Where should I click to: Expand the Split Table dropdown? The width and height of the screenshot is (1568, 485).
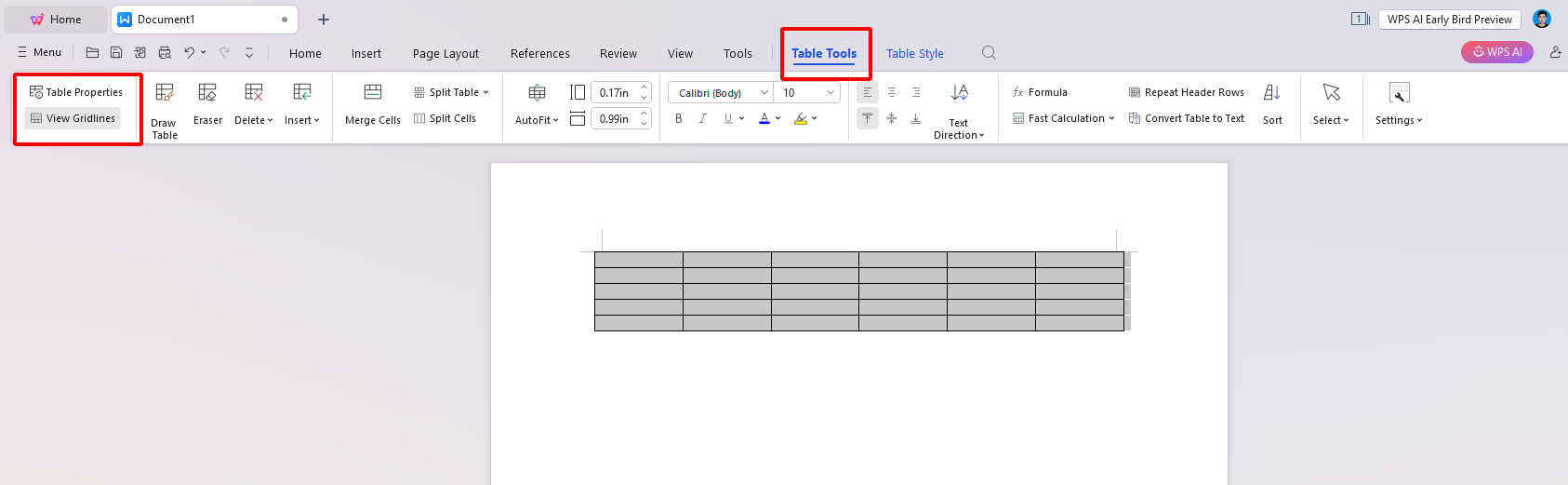(451, 92)
